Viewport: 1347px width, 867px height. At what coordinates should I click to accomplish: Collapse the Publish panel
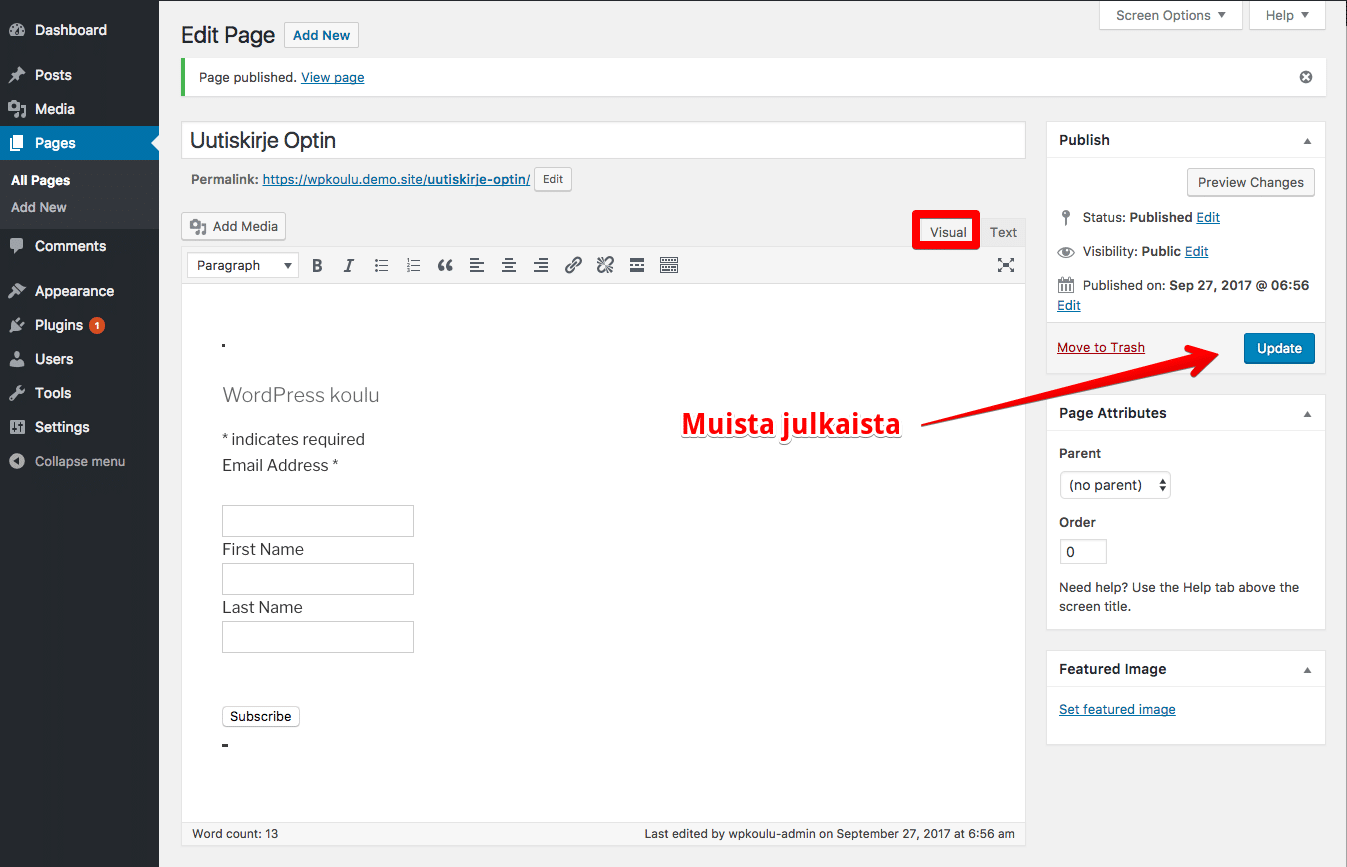point(1307,141)
